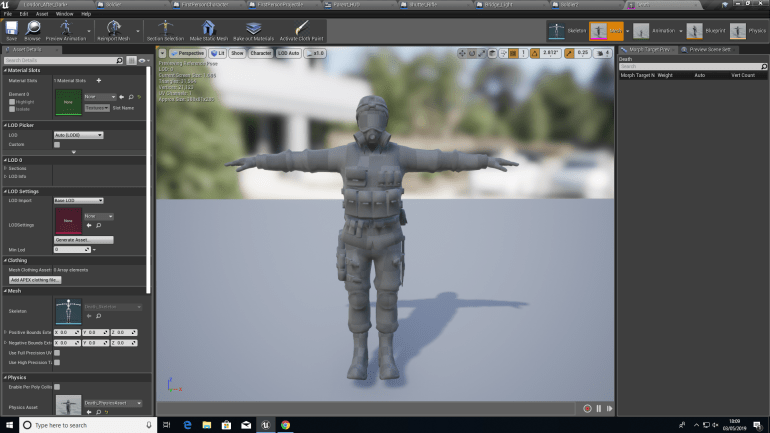Expand LOD 0 Sections row
Screen dimensions: 770x433
[x=5, y=168]
